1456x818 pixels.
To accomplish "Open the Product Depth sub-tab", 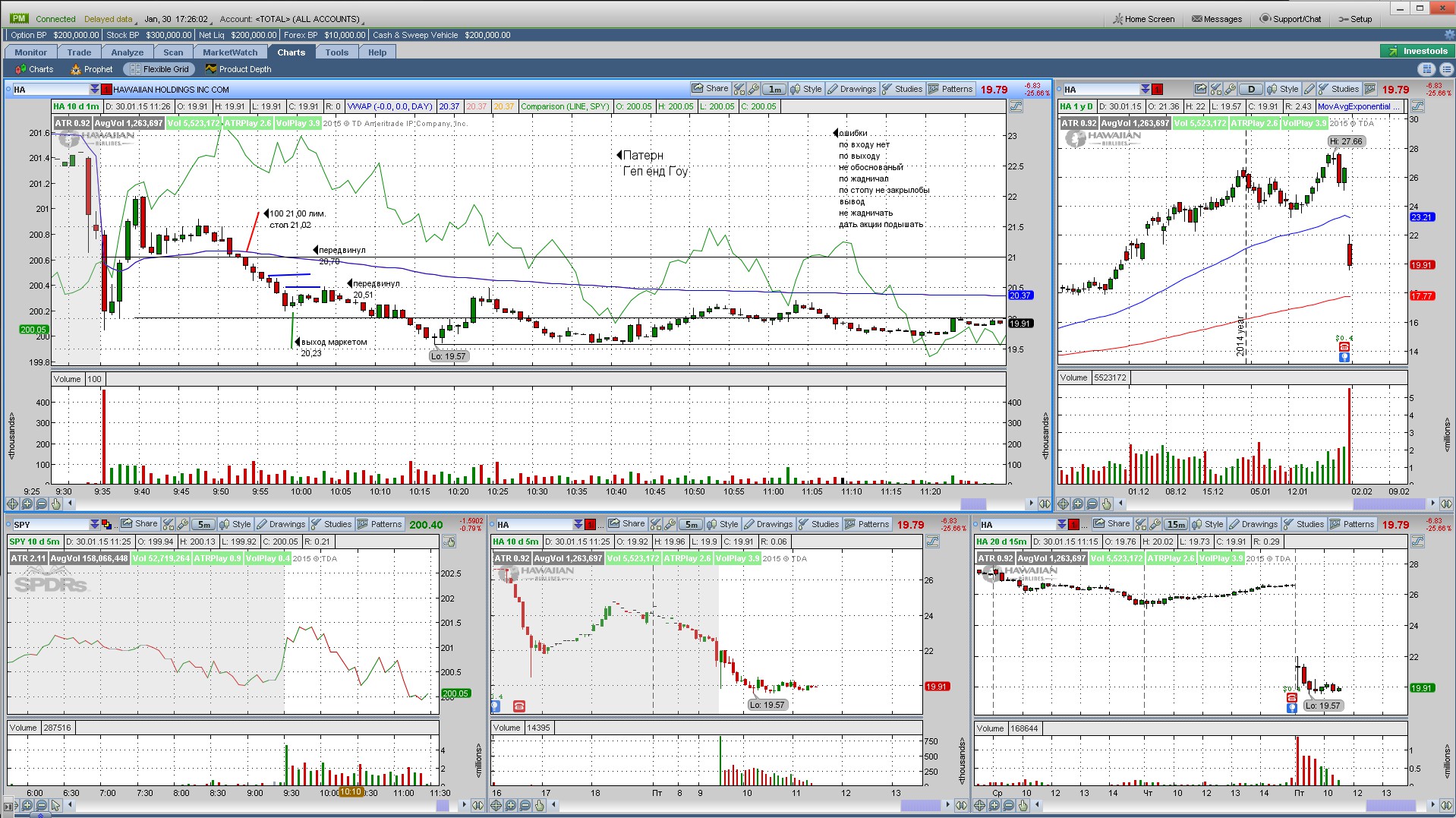I will [x=238, y=69].
